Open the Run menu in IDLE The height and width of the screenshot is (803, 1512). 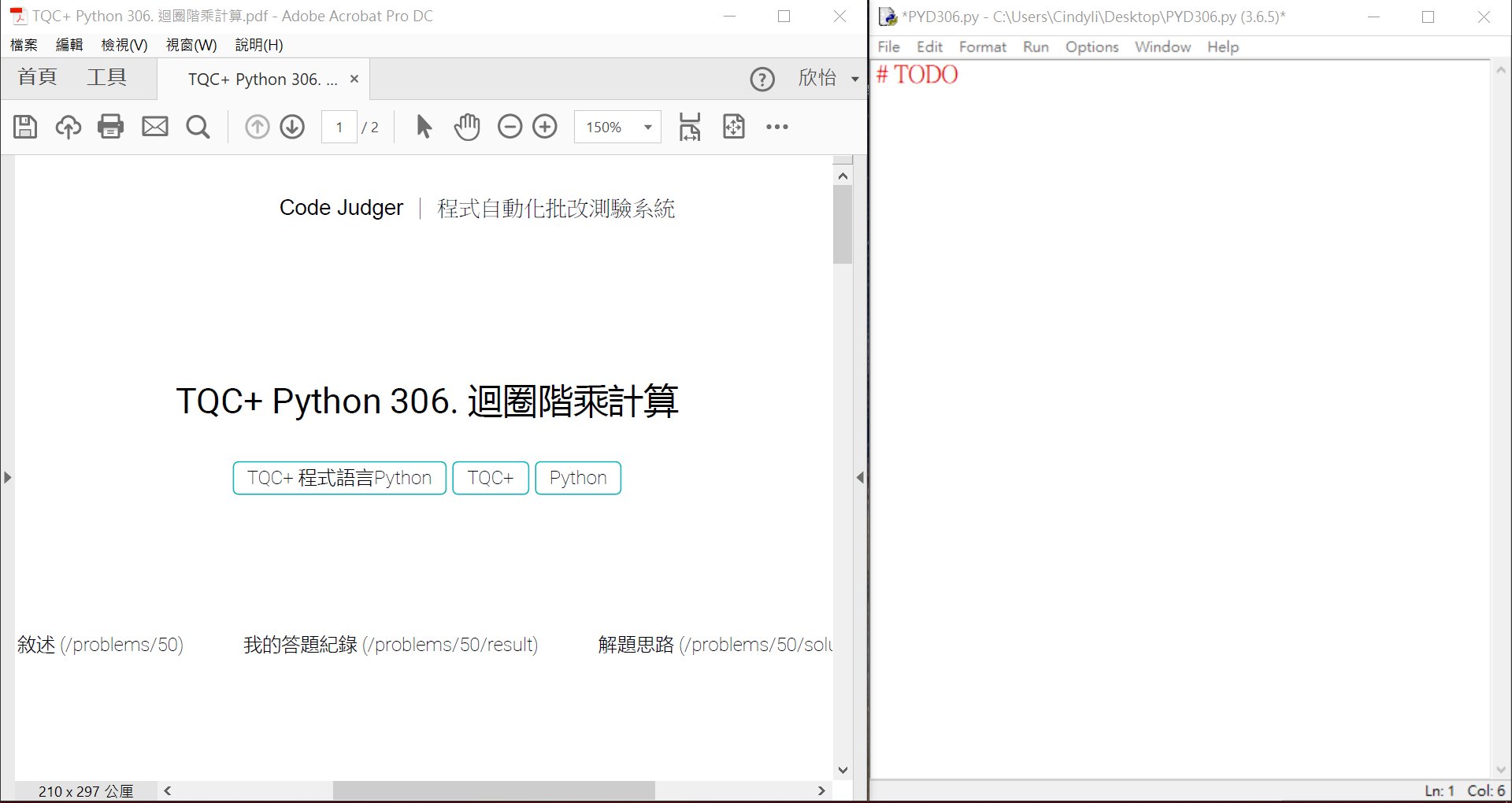(1036, 46)
